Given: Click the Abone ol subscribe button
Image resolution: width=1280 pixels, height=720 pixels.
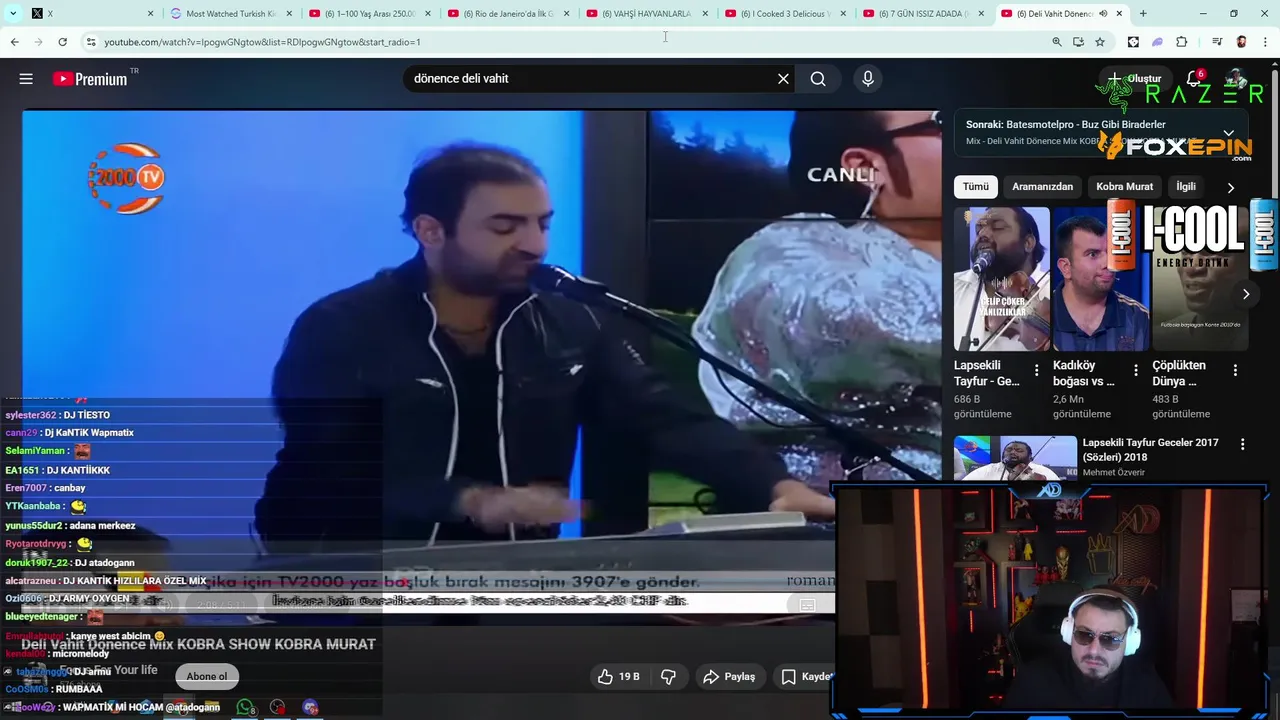Looking at the screenshot, I should [x=207, y=677].
